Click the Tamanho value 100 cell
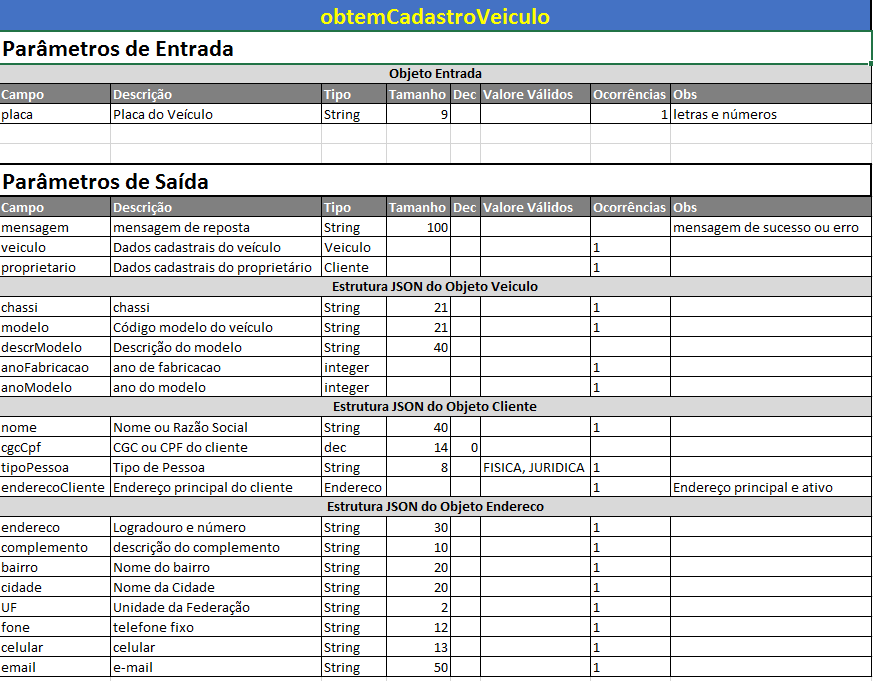This screenshot has height=681, width=873. pos(418,228)
